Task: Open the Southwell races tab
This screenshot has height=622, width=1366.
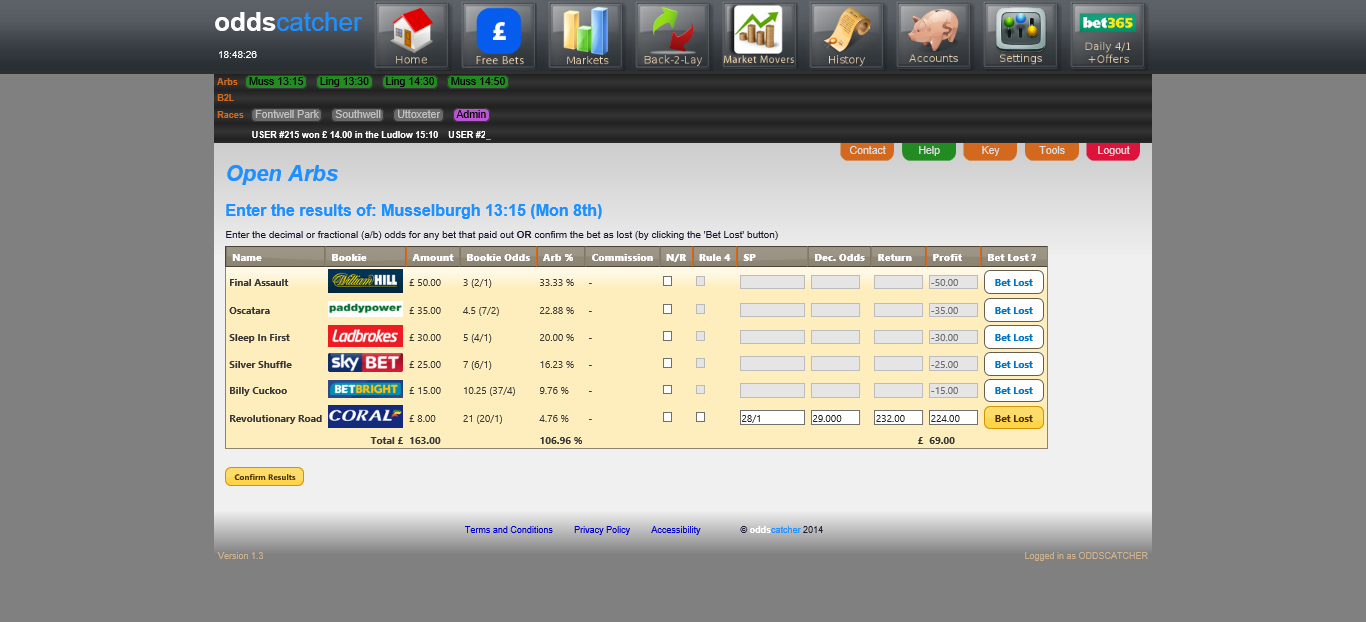Action: click(x=357, y=115)
